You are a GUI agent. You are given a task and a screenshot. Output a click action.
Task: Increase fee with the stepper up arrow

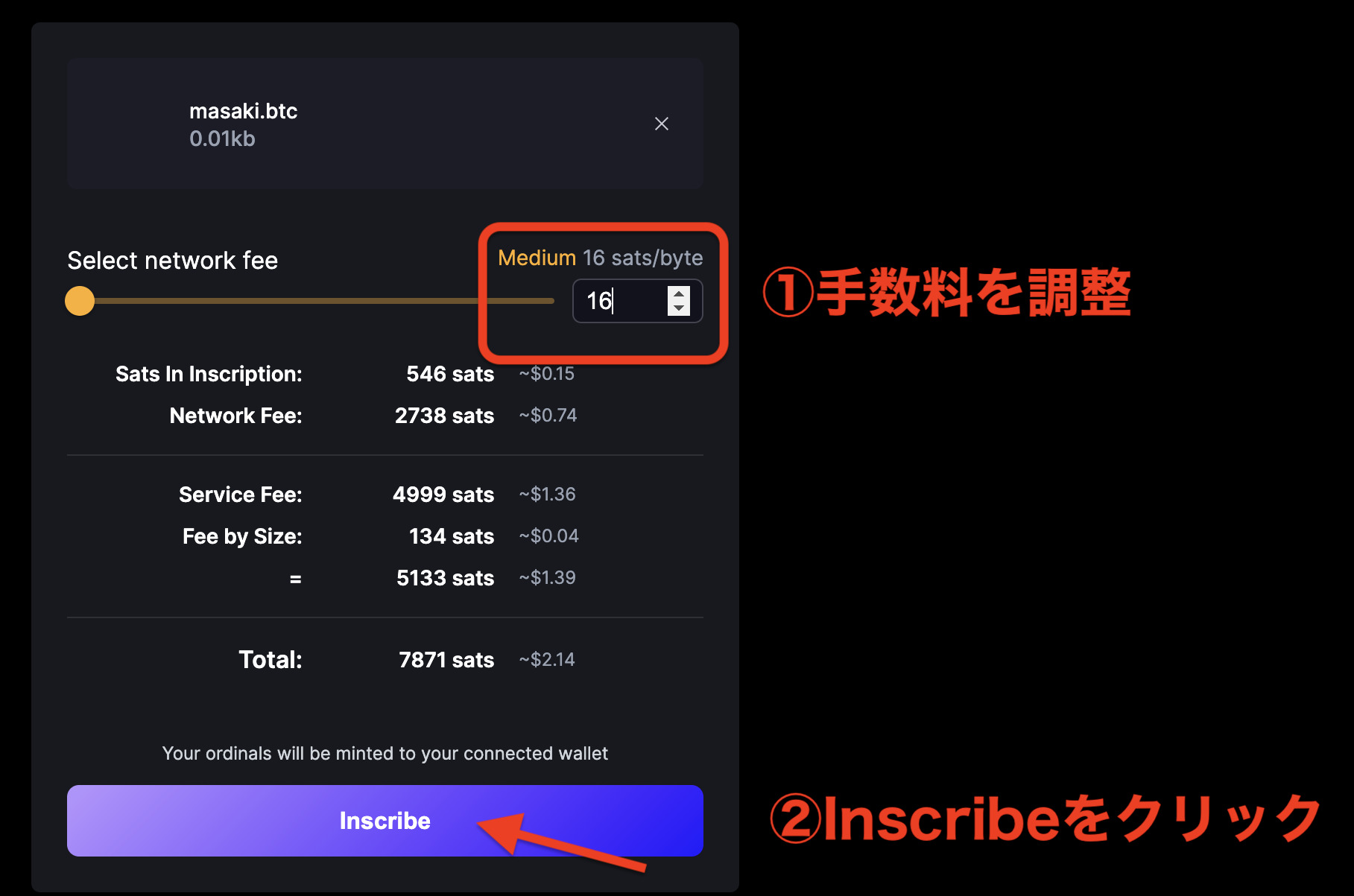click(x=679, y=294)
